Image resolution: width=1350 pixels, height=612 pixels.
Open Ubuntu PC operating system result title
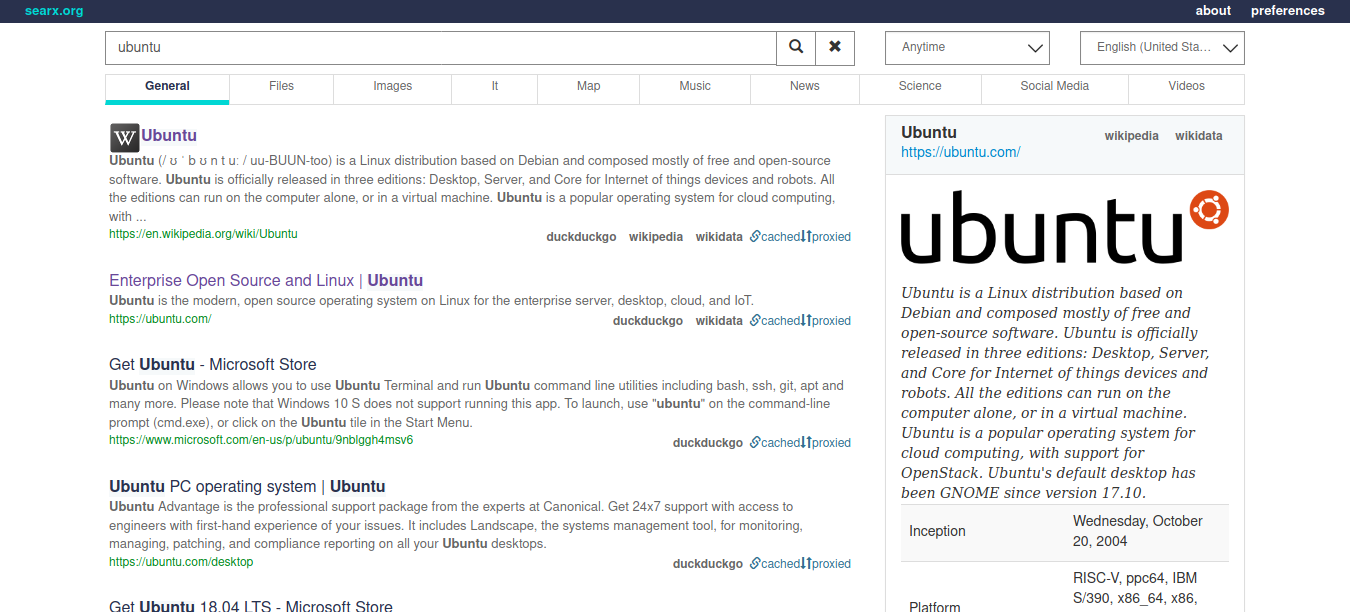247,487
